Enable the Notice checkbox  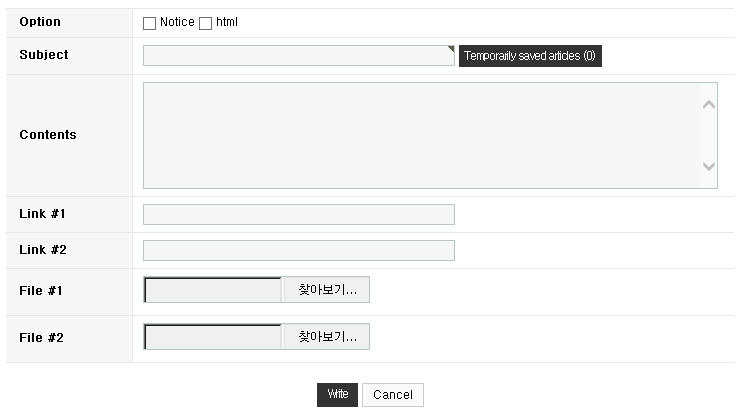coord(150,23)
